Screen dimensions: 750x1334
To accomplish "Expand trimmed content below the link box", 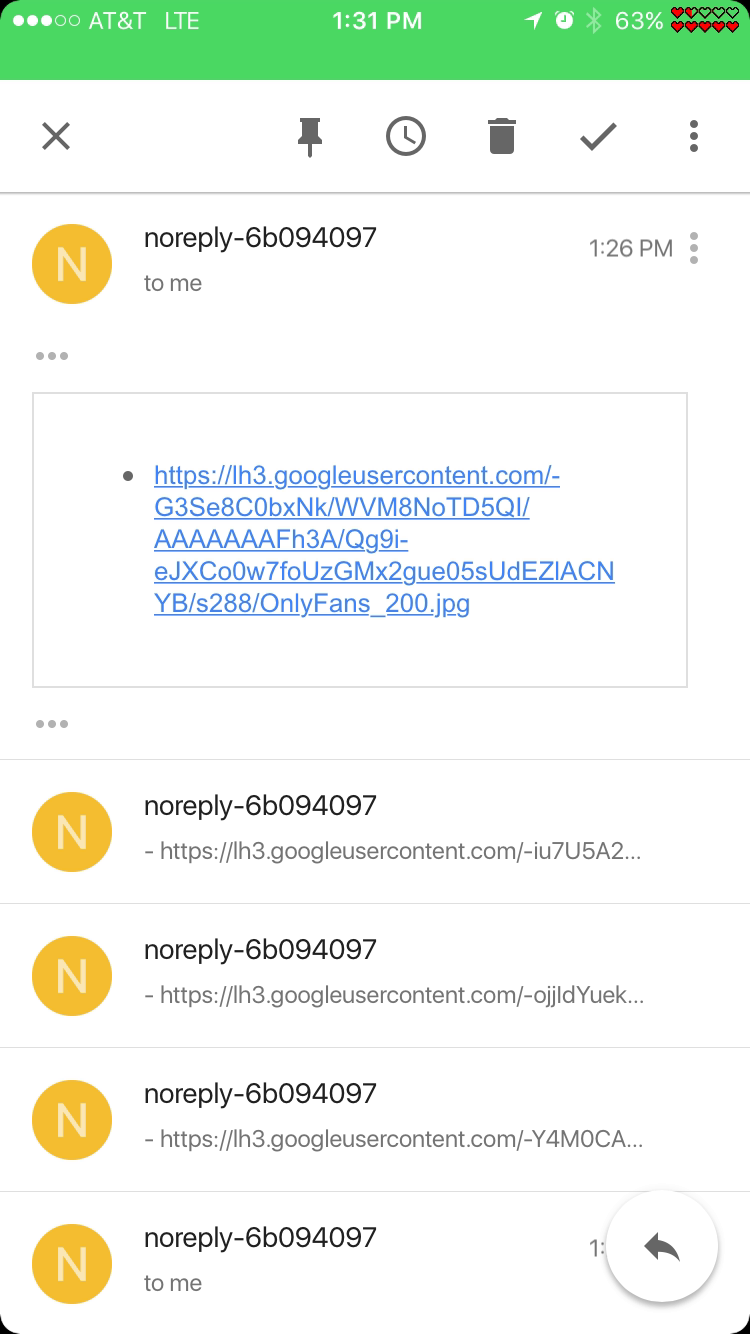I will pos(51,724).
